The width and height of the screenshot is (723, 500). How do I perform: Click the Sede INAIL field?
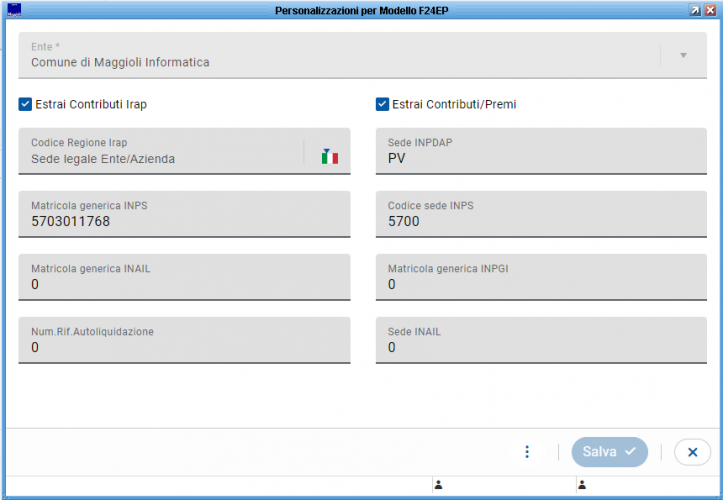[541, 340]
